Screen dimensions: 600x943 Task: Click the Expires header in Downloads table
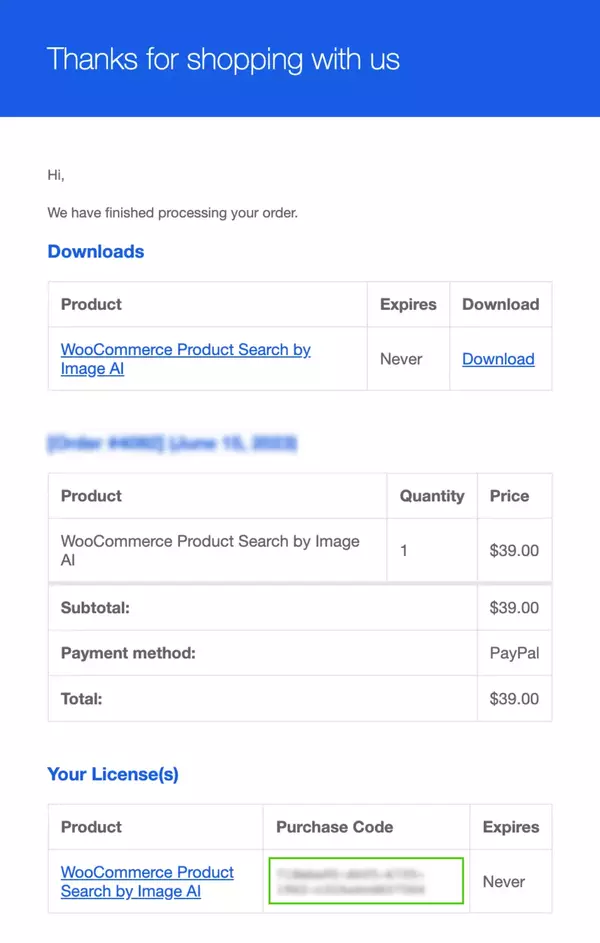[x=408, y=304]
